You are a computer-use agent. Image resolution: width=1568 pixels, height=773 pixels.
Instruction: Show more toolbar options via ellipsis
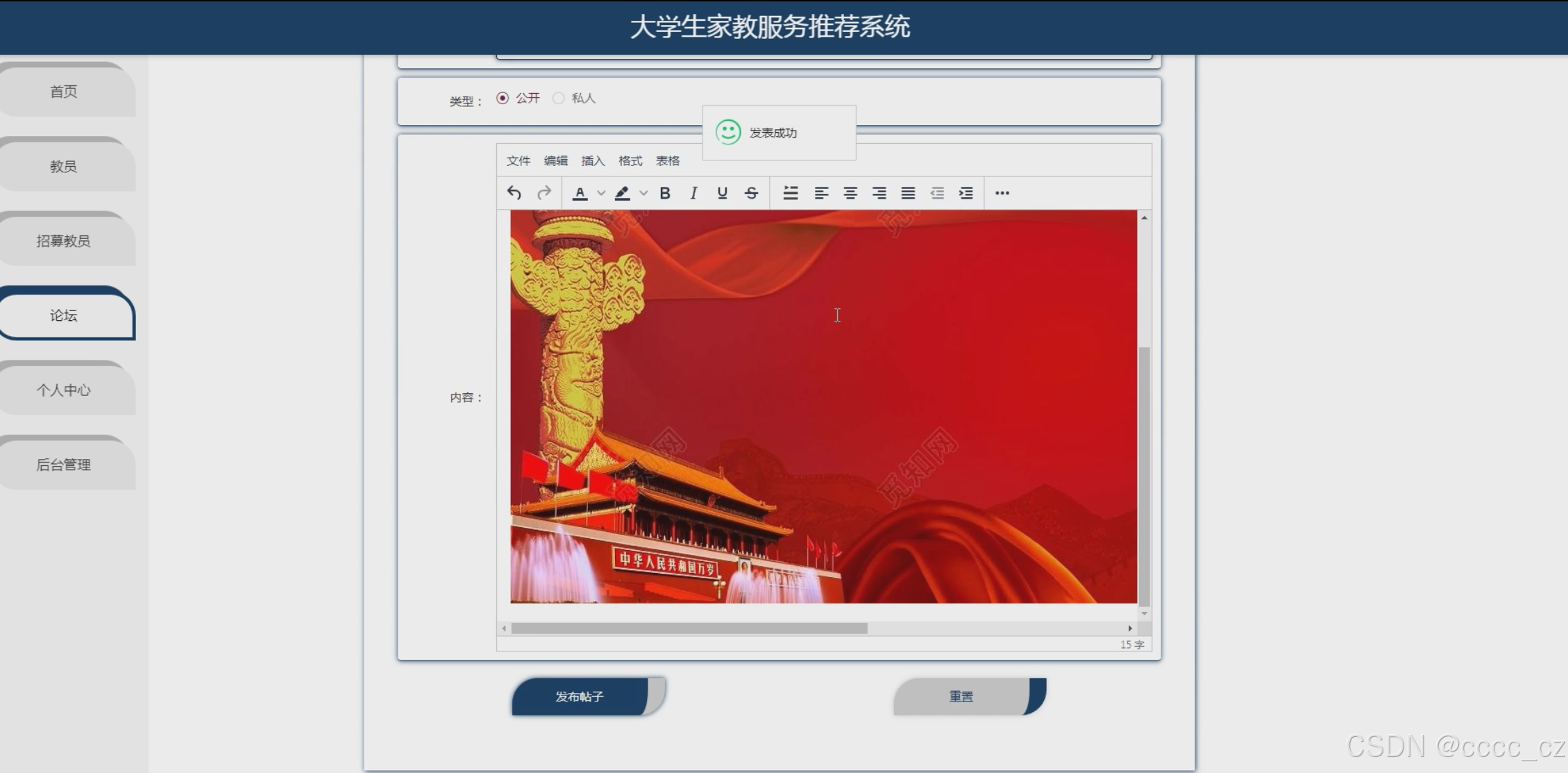tap(1002, 193)
